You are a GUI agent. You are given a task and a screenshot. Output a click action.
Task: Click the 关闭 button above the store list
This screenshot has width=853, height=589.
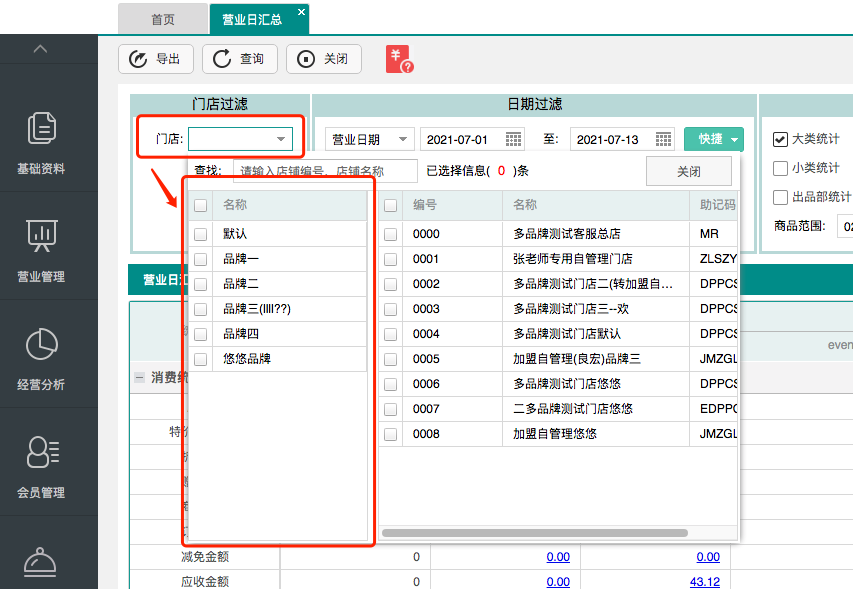tap(688, 171)
